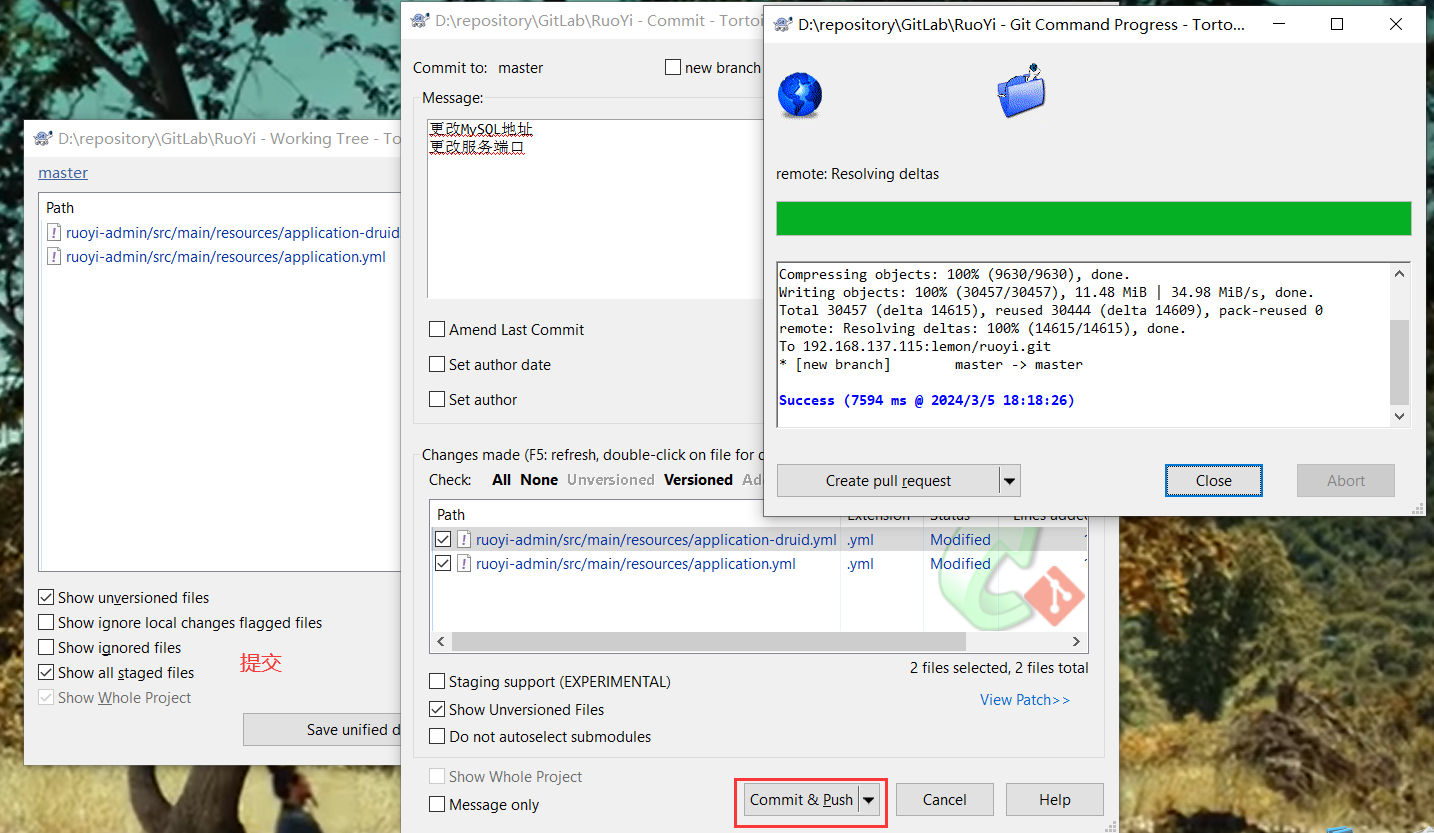
Task: Click Save unified diff button in Working Tree
Action: (322, 730)
